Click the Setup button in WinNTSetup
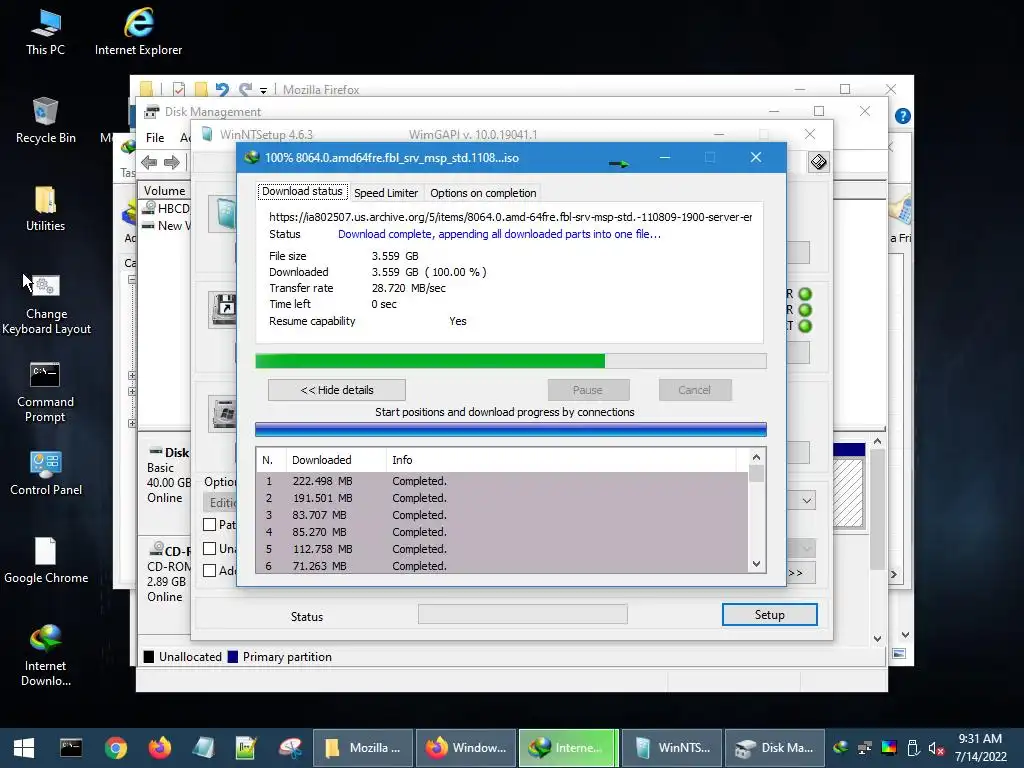The image size is (1024, 768). (x=769, y=615)
